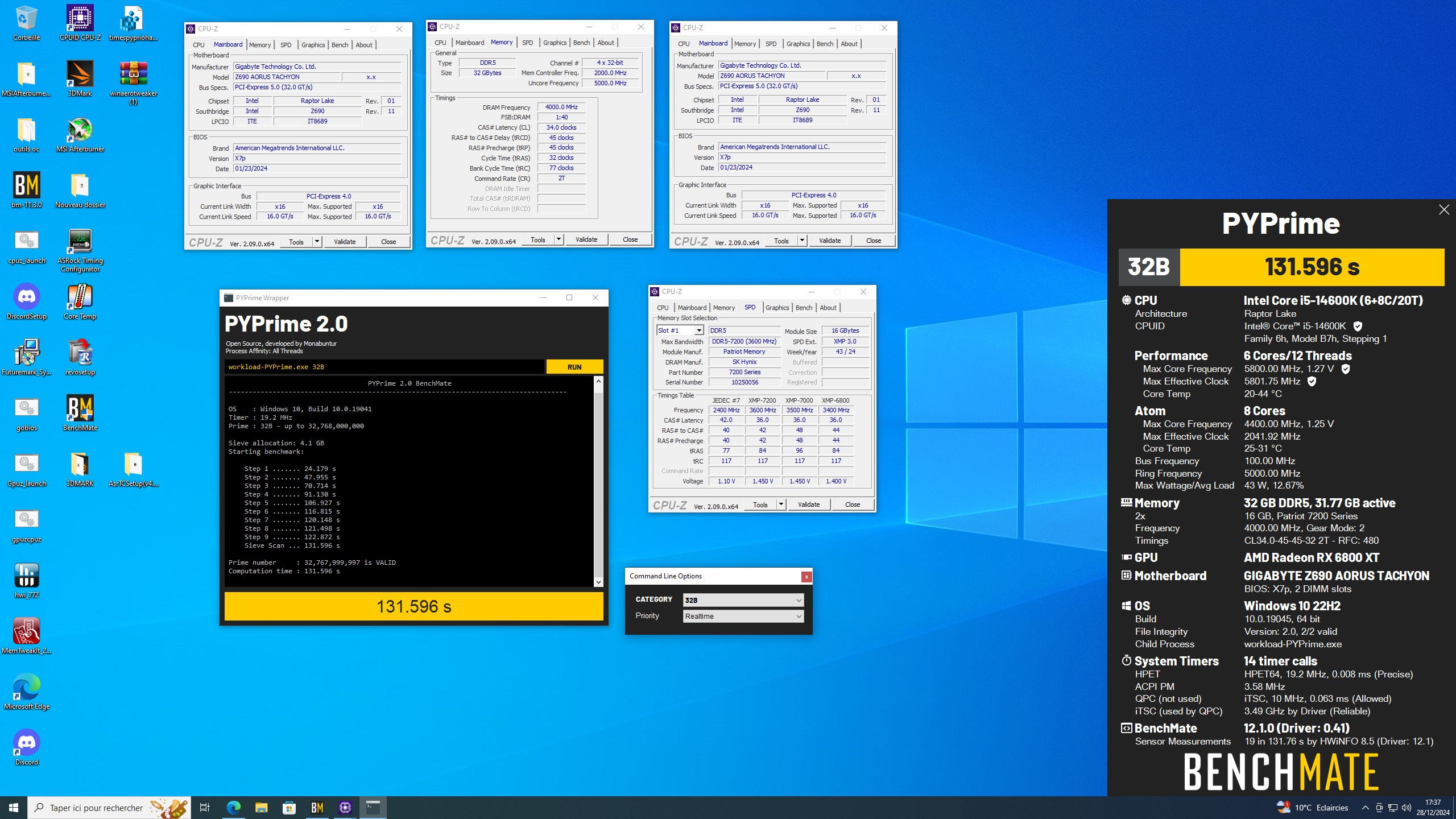Open Tools dropdown arrow in right Mainboard CPU-Z window
This screenshot has height=819, width=1456.
point(802,241)
